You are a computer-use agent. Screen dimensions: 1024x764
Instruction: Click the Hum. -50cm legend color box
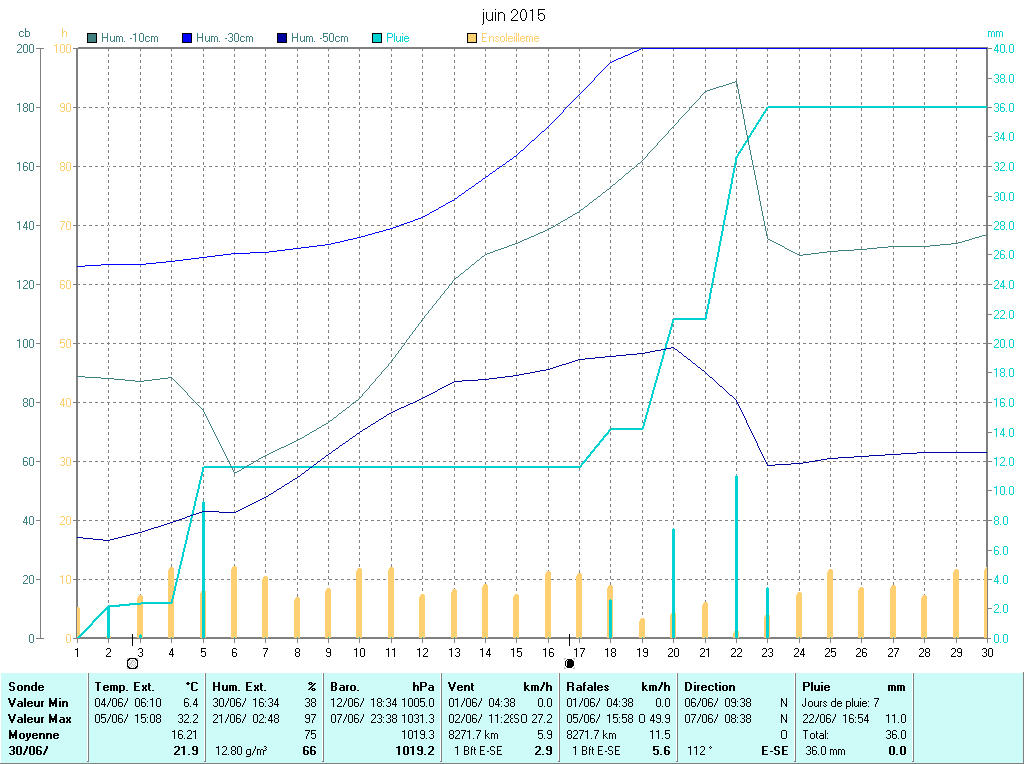(282, 38)
